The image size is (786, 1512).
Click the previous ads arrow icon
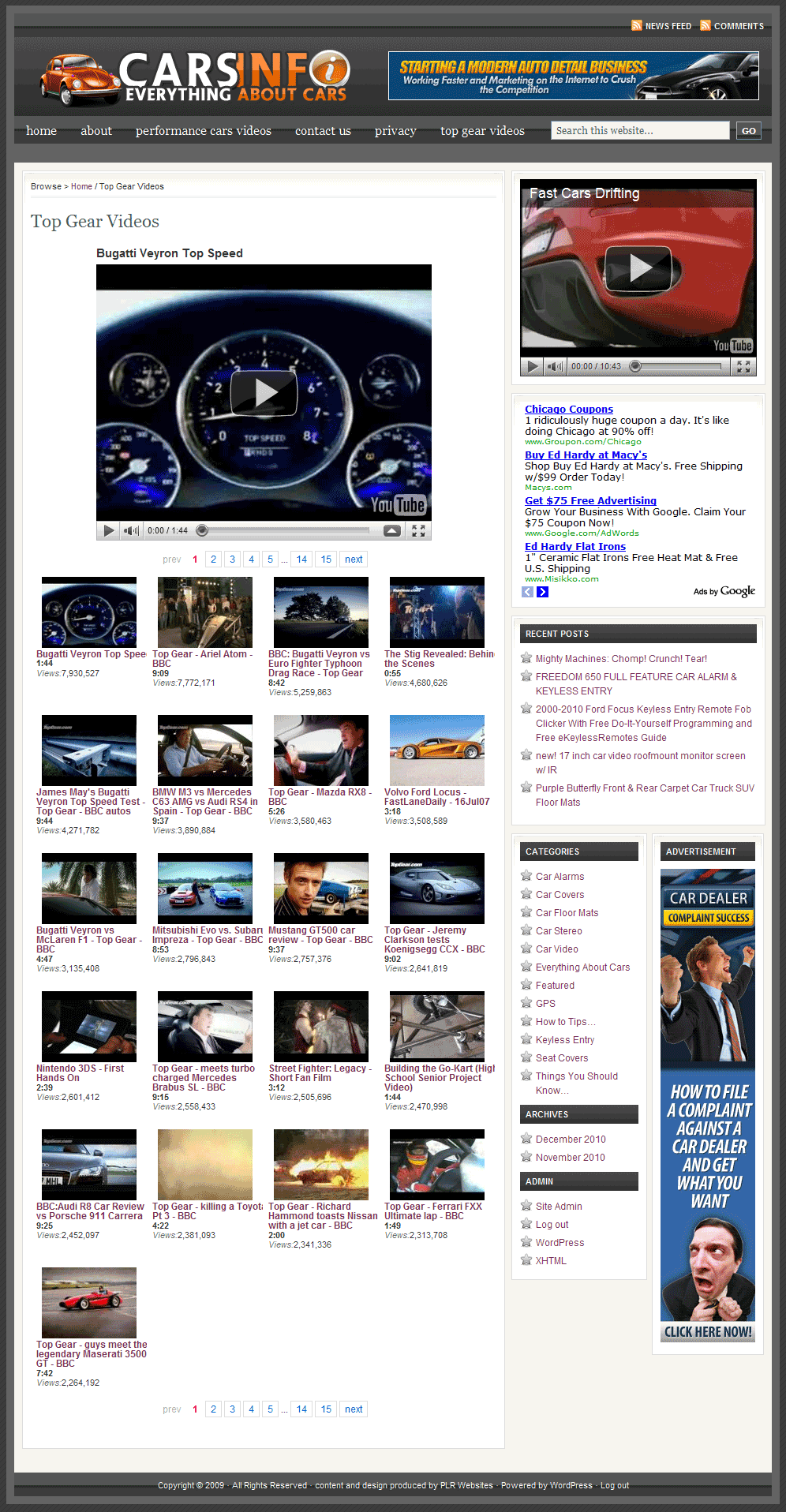tap(528, 592)
